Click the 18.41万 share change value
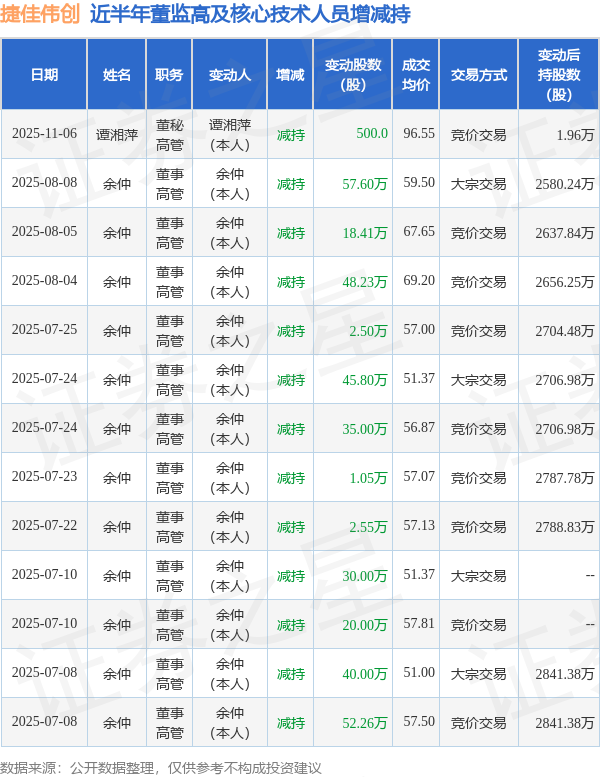Viewport: 600px width, 777px height. tap(365, 233)
